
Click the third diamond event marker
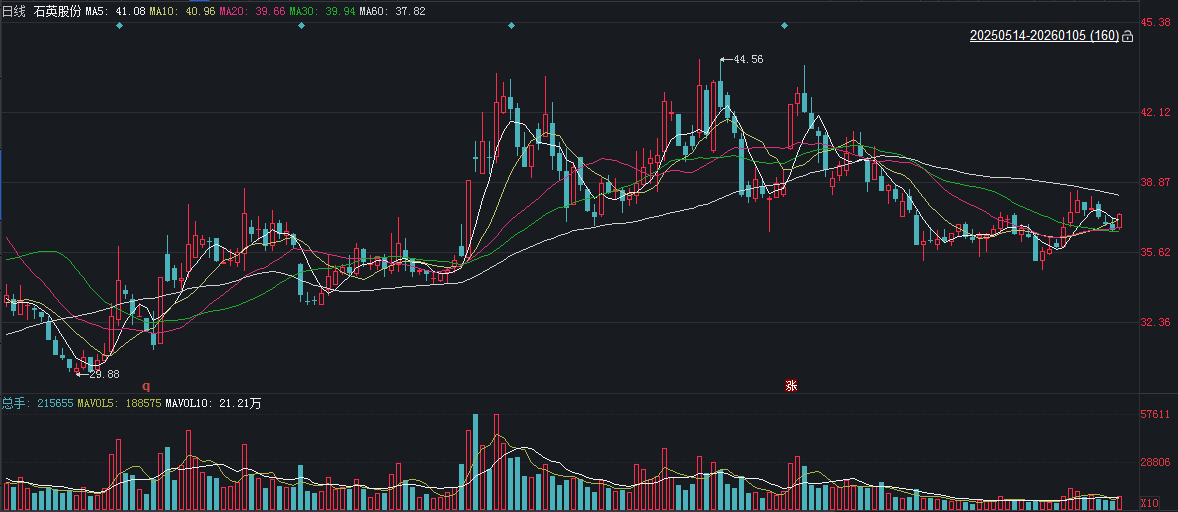tap(512, 25)
